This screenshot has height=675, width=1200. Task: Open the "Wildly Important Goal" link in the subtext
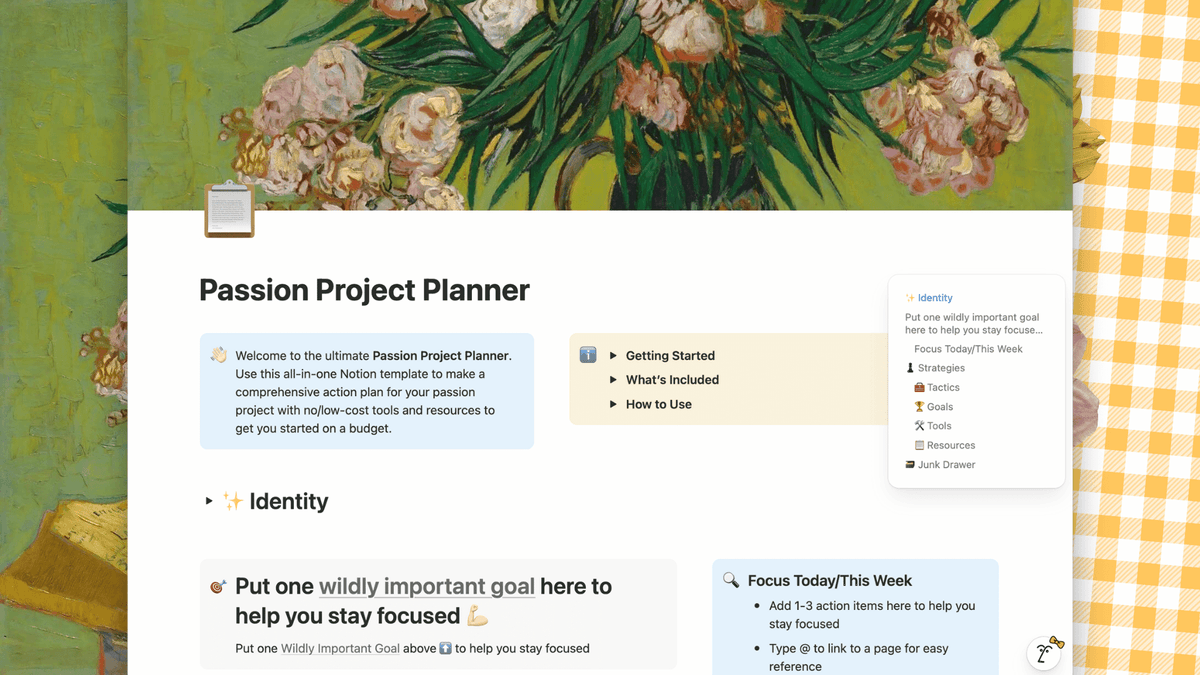pos(340,648)
